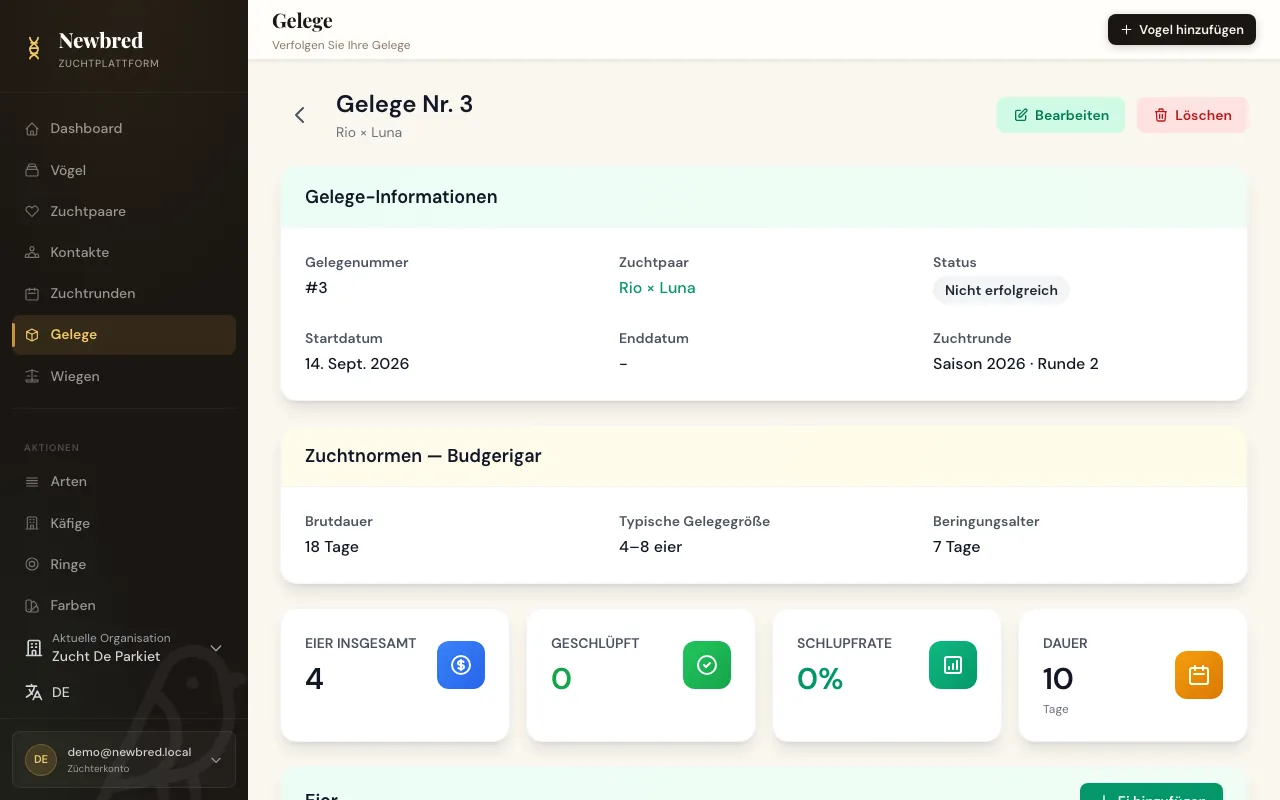Click the blue Eier insgesamt coin icon
The width and height of the screenshot is (1280, 800).
pyautogui.click(x=461, y=665)
